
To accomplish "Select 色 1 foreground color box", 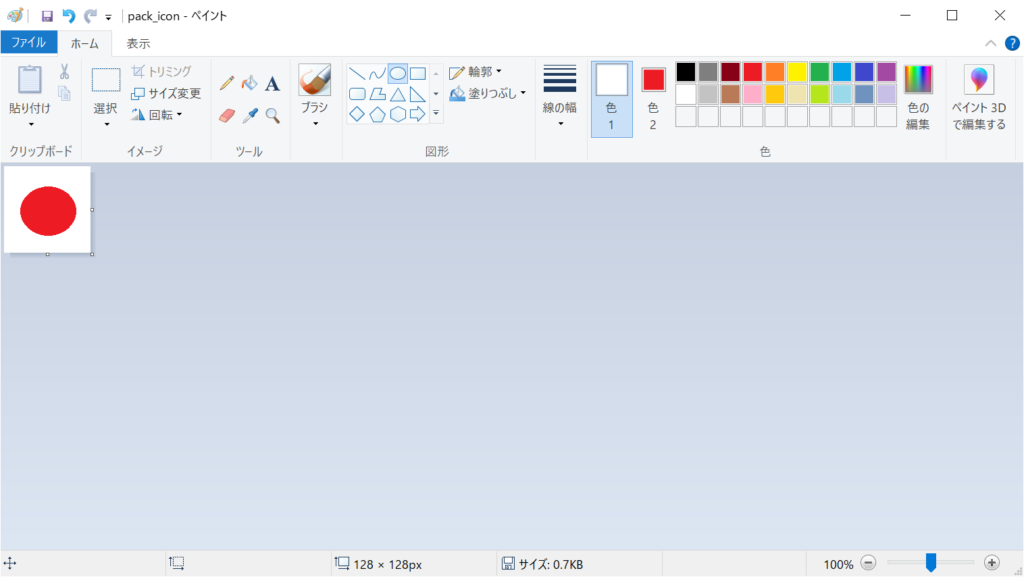I will tap(611, 99).
